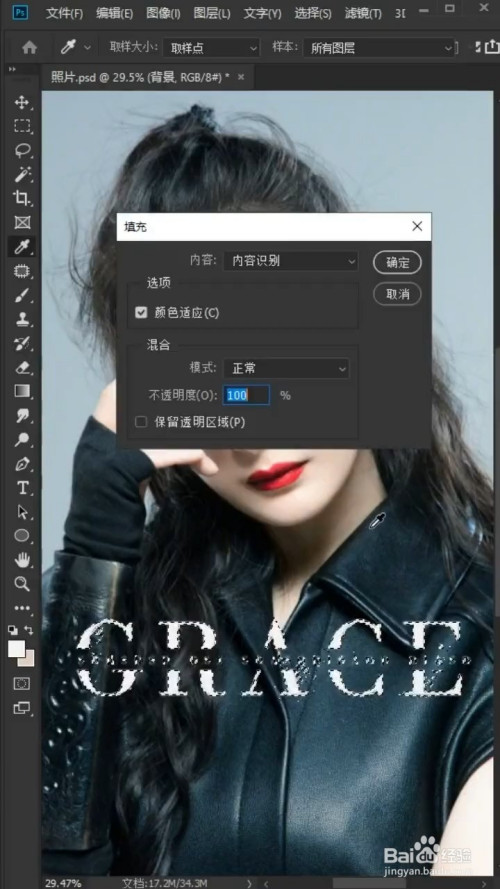
Task: Click the 29.47% zoom level field
Action: (x=63, y=883)
